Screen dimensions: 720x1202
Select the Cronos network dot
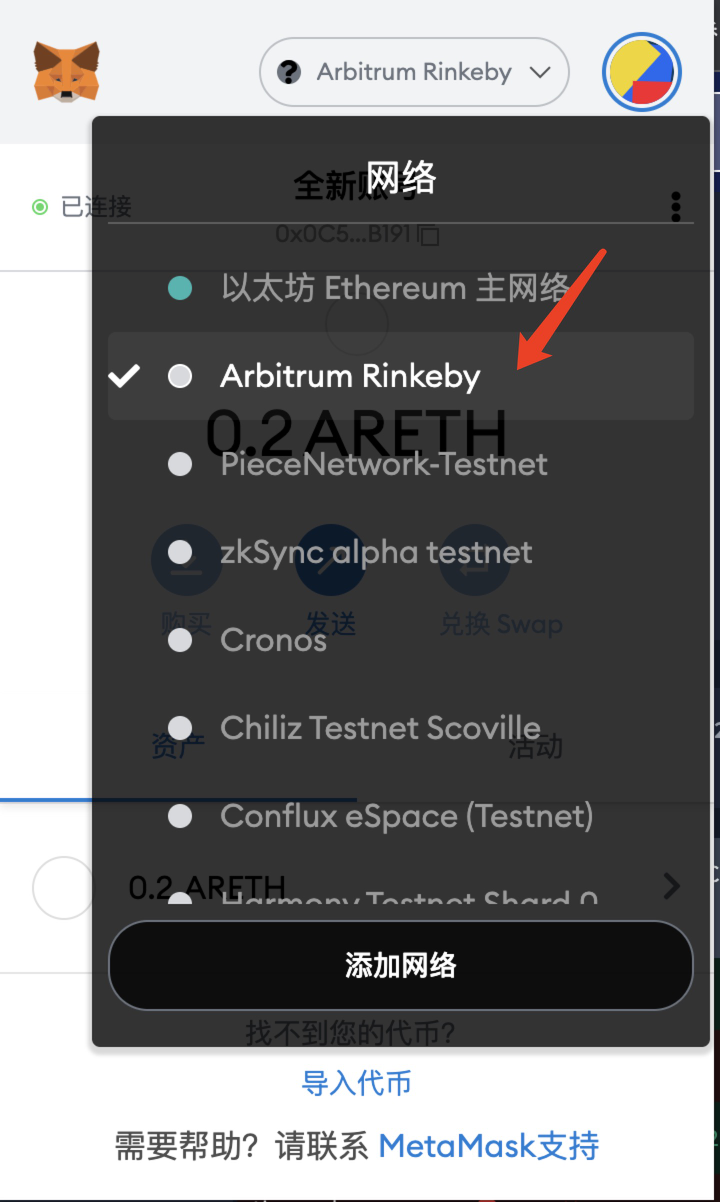pos(180,640)
